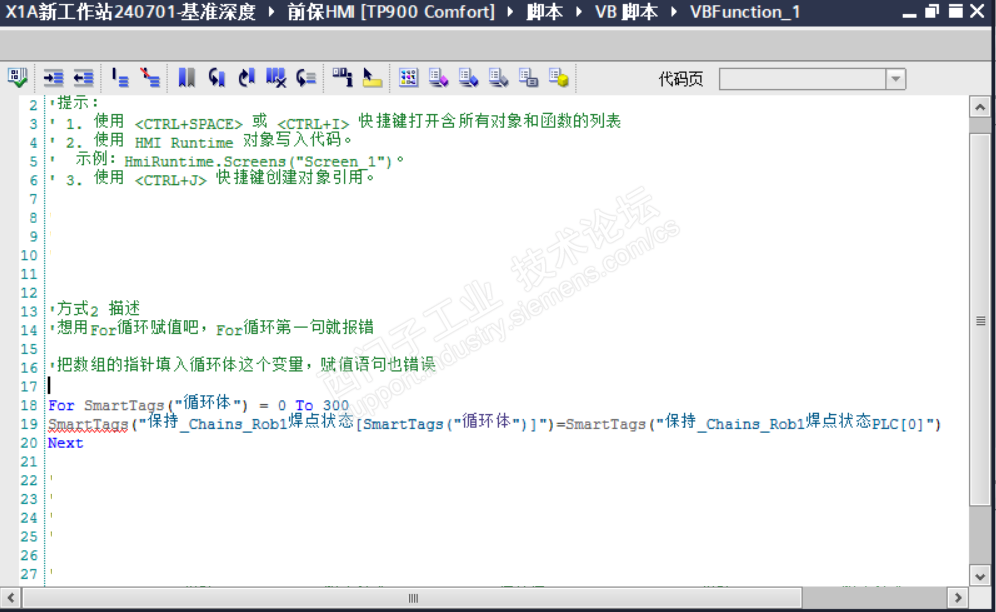The height and width of the screenshot is (612, 996).
Task: Click X1A新工作站240701-基准深度 in breadcrumb
Action: (131, 12)
